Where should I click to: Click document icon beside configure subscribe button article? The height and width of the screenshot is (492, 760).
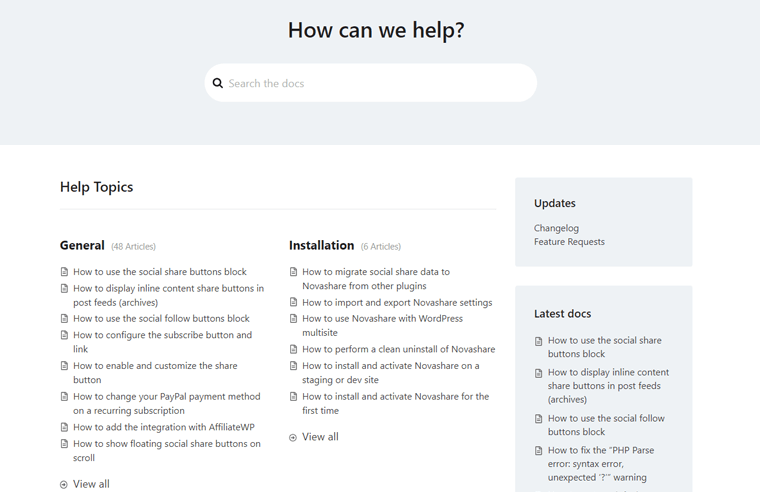point(64,335)
